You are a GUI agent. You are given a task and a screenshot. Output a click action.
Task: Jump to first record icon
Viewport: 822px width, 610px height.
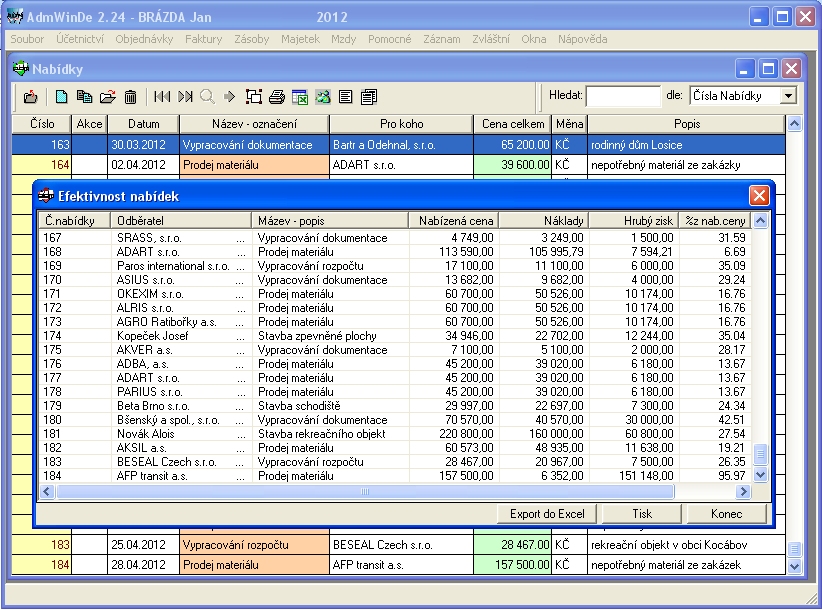162,97
